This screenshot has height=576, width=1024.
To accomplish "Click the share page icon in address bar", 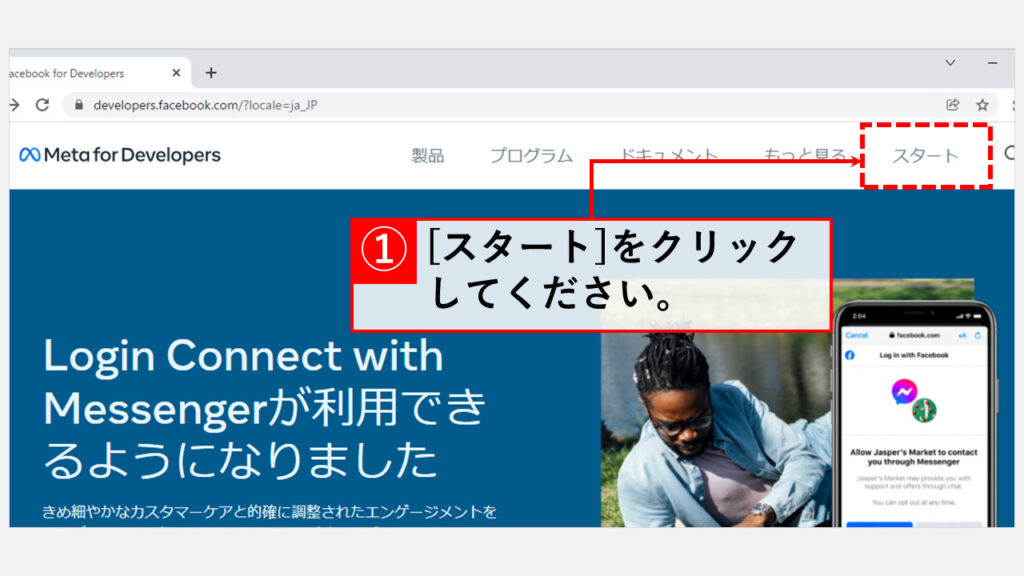I will pyautogui.click(x=952, y=104).
